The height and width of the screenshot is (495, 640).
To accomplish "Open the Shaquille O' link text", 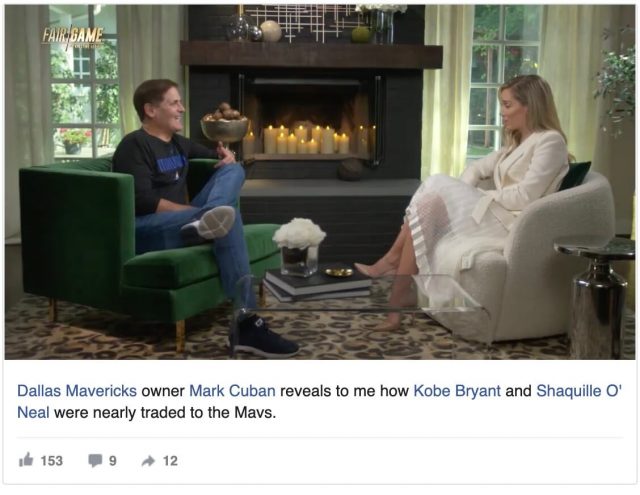I will pyautogui.click(x=579, y=391).
